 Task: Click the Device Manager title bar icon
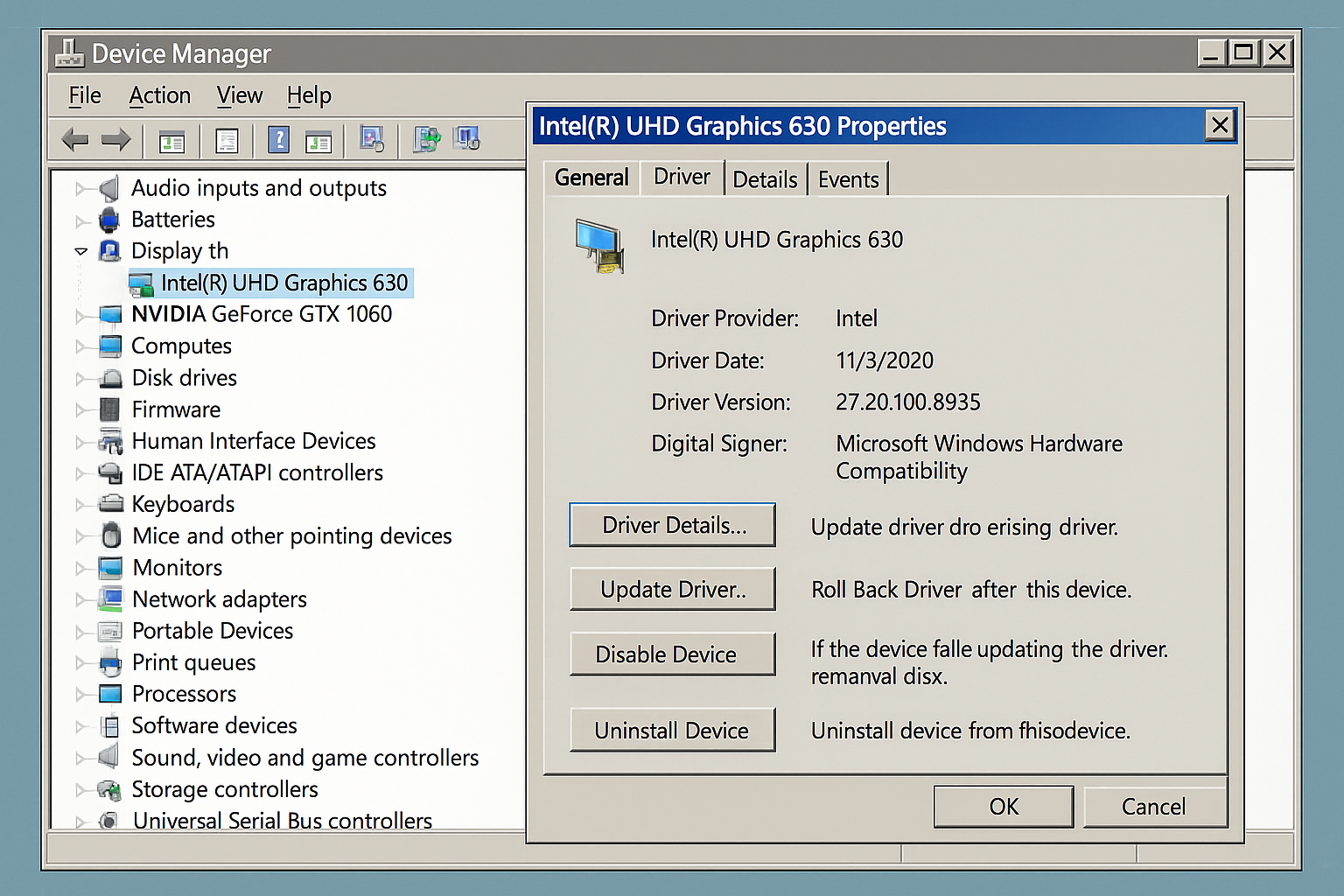[69, 52]
